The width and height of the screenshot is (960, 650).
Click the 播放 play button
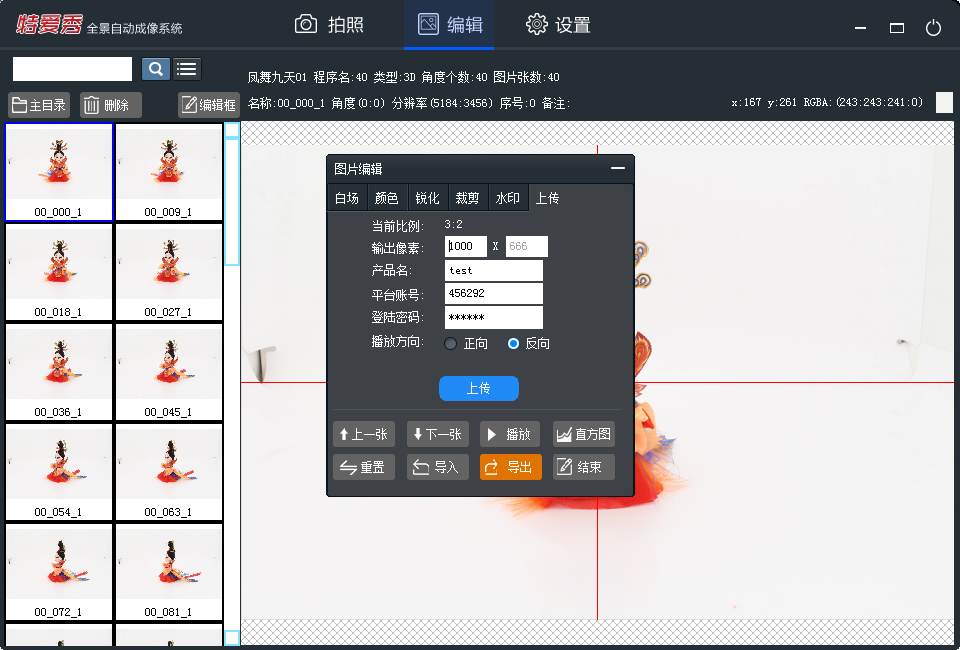click(510, 434)
